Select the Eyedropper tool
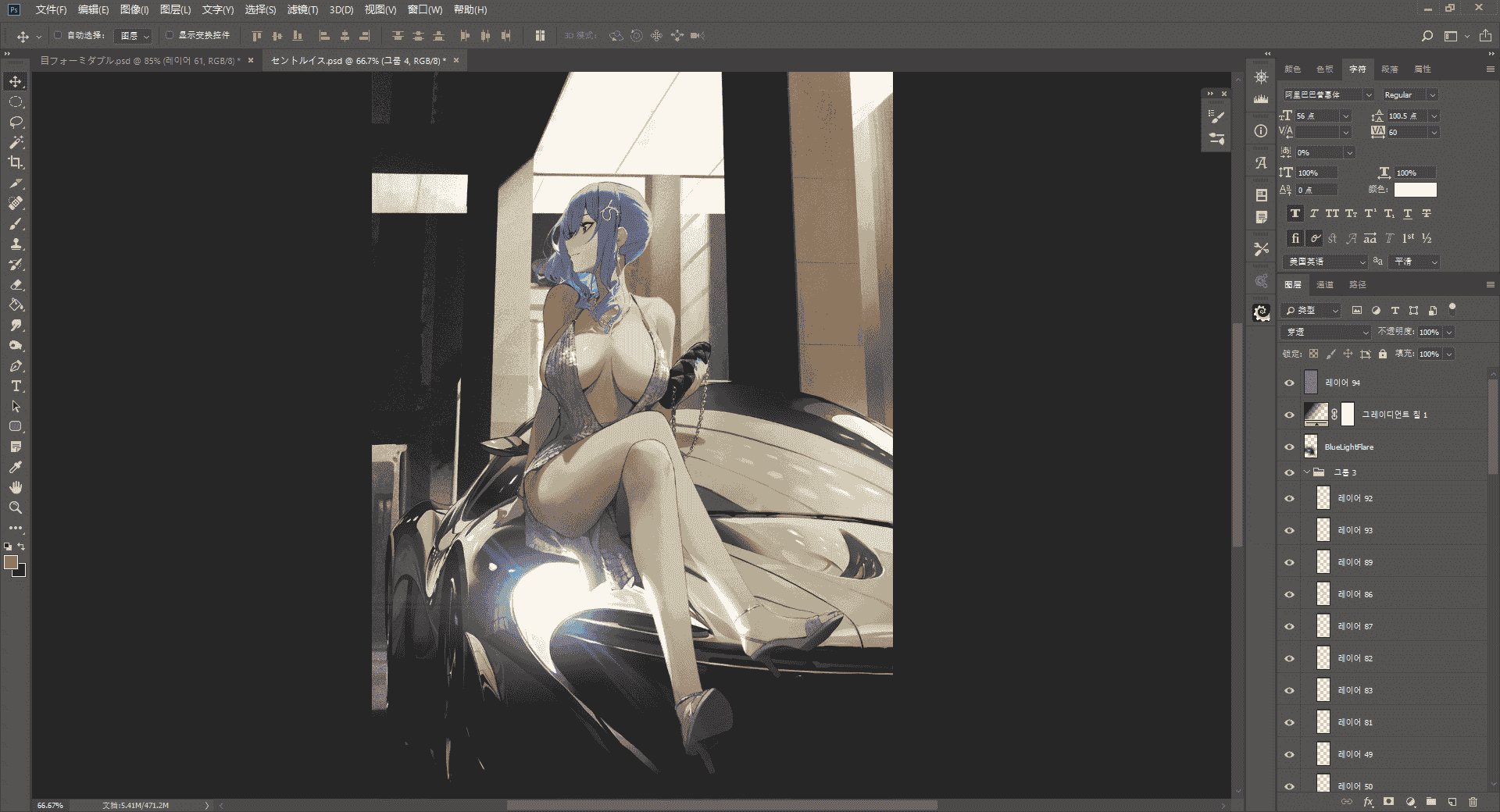The image size is (1500, 812). click(x=16, y=467)
